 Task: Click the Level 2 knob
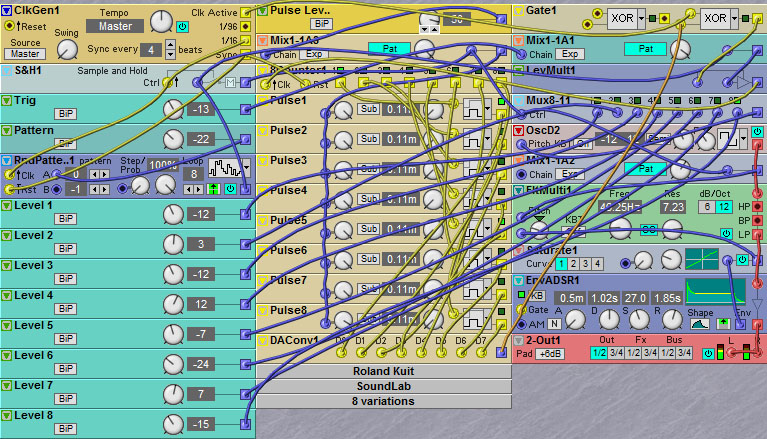point(174,244)
